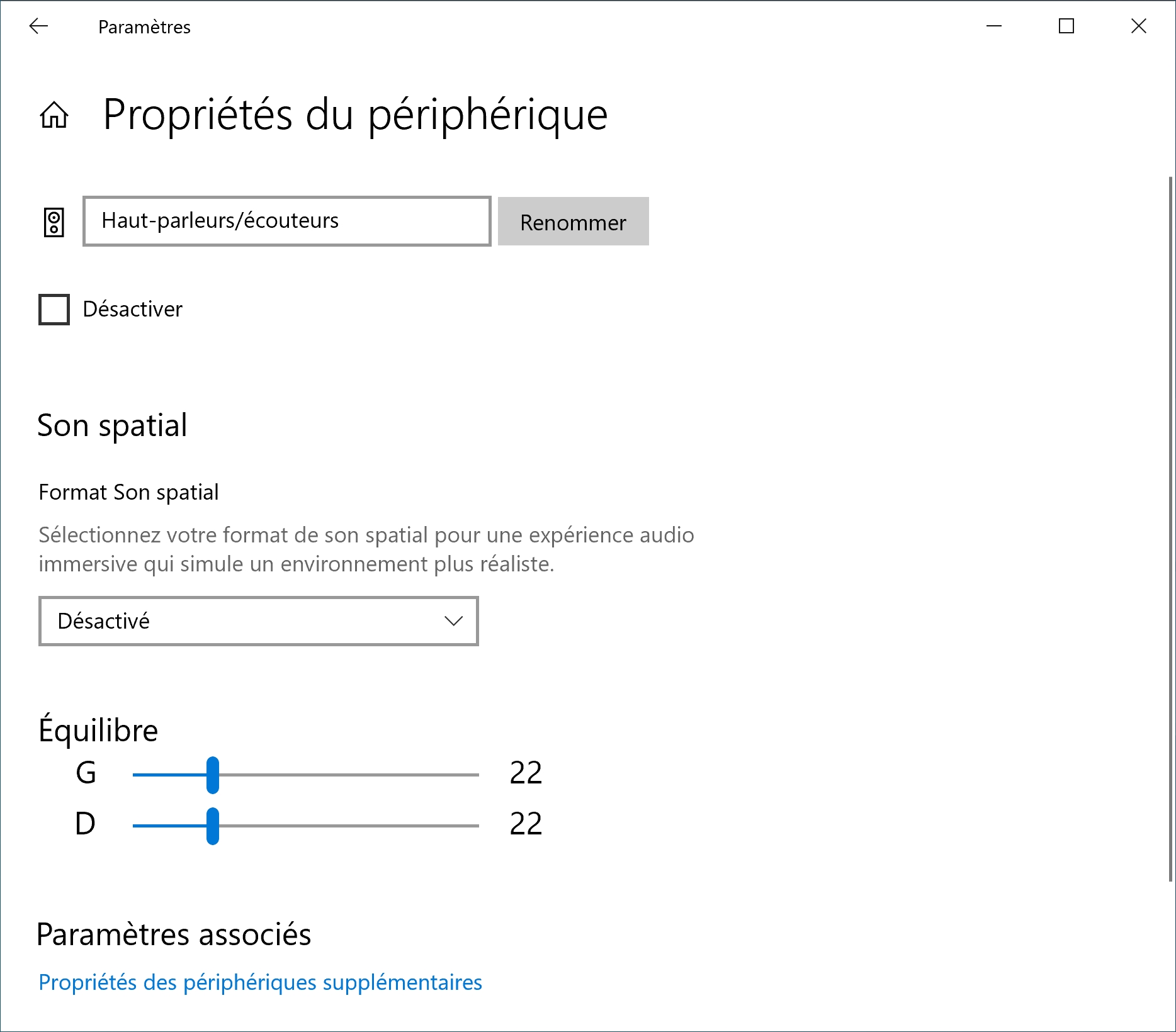Click the D balance slider thumb
Screen dimensions: 1176x1032
(213, 826)
